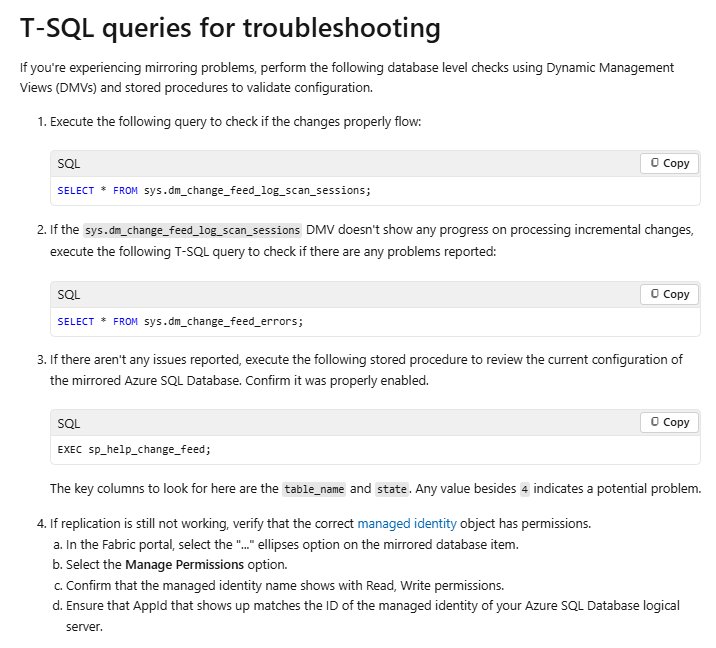716x648 pixels.
Task: Click the SELECT sys.dm_change_feed_errors code line
Action: 180,321
